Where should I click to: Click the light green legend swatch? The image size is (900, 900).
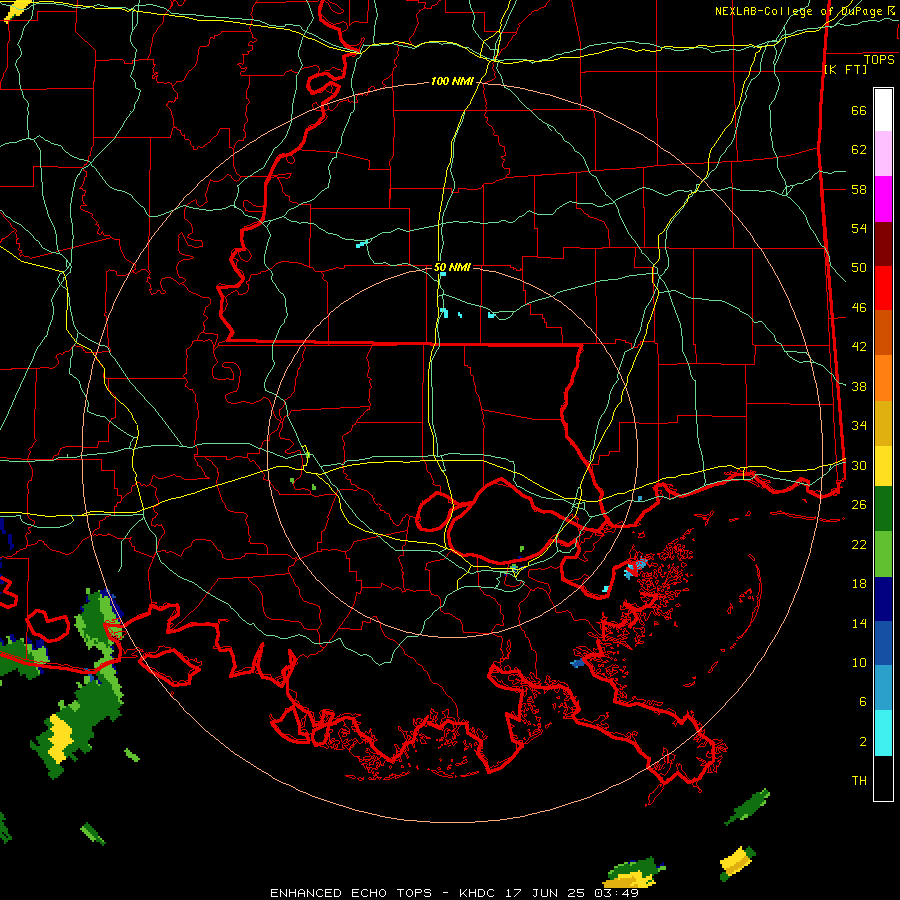[x=883, y=554]
